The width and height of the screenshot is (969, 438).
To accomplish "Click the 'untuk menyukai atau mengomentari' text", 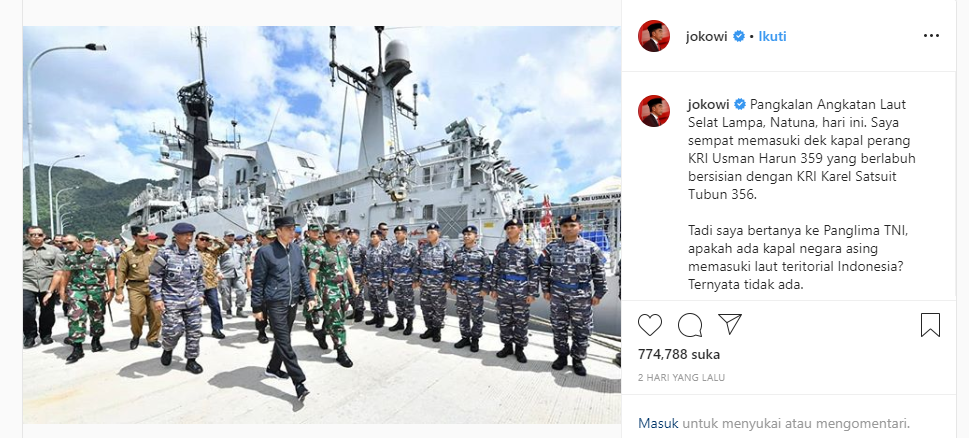I will 796,424.
